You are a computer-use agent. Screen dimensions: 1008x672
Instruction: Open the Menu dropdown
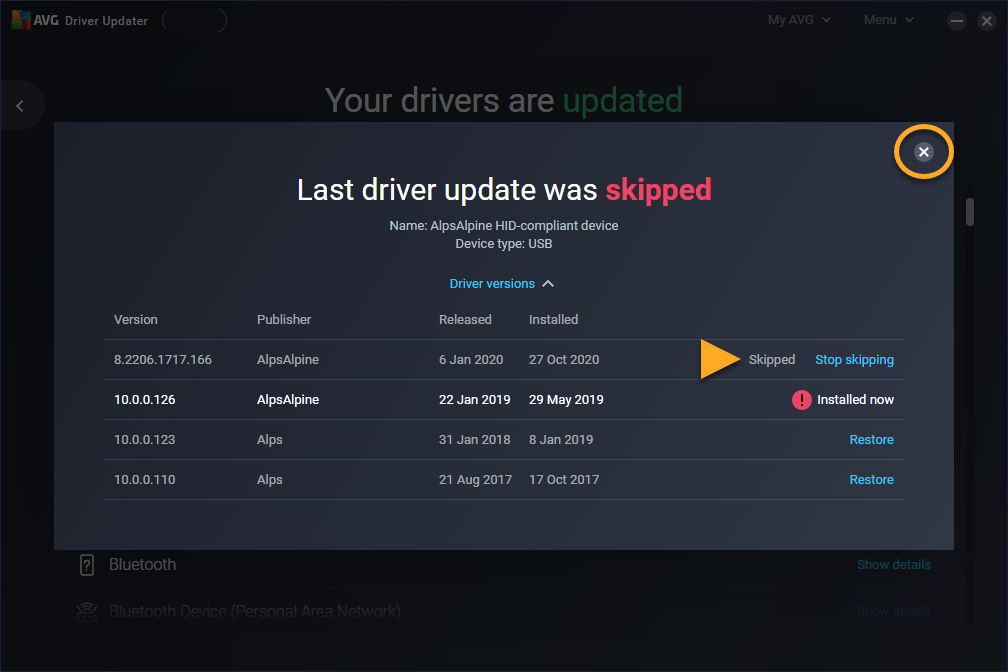pyautogui.click(x=888, y=20)
